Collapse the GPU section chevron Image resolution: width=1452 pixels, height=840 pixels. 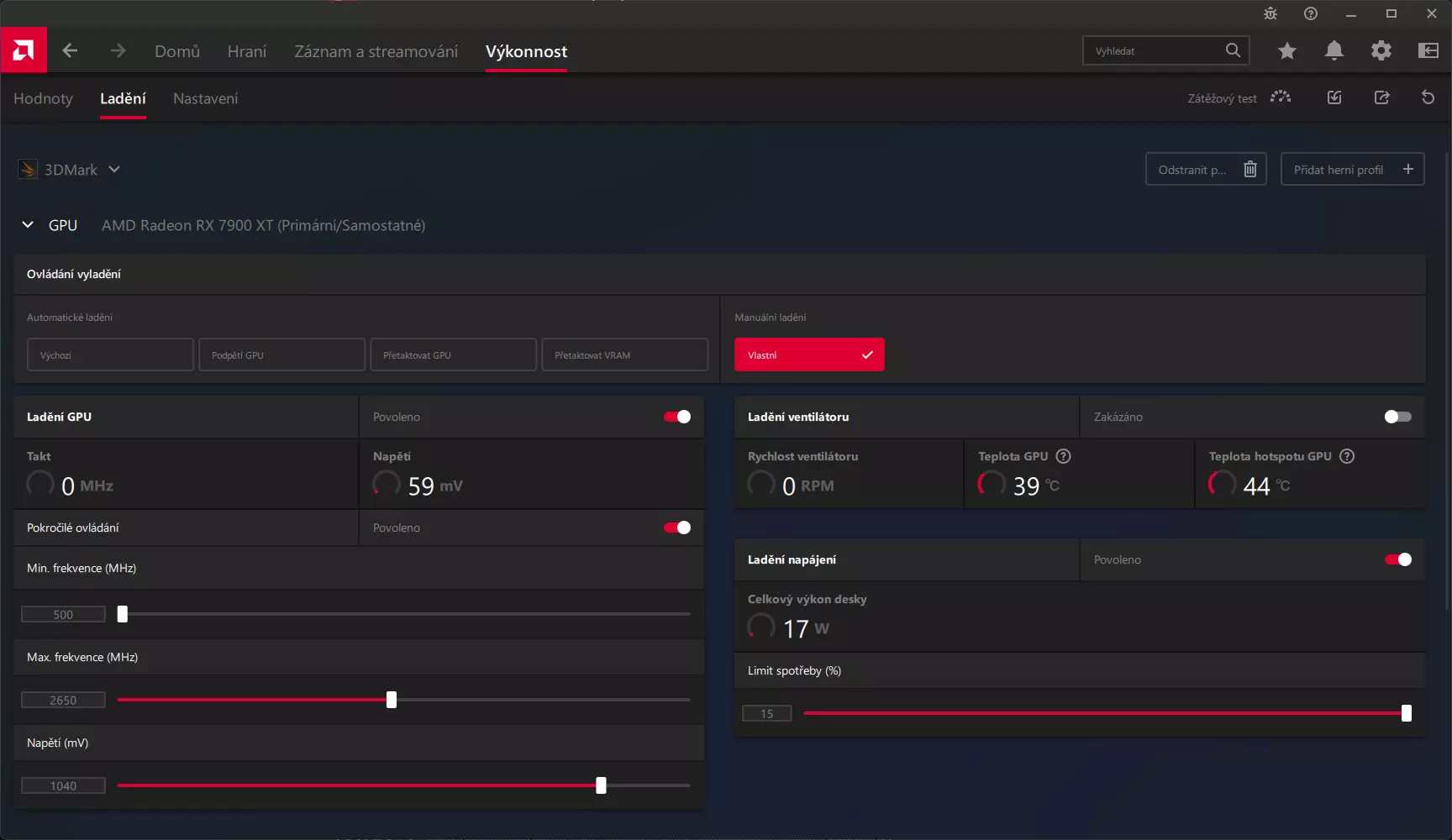click(x=28, y=225)
